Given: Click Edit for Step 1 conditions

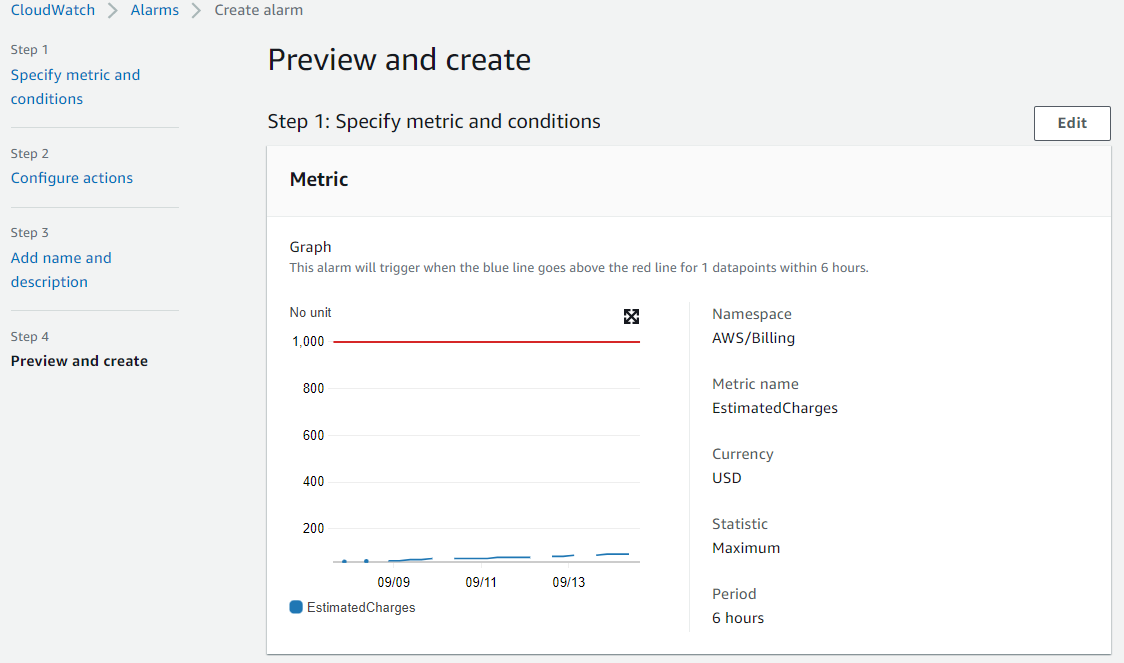Looking at the screenshot, I should (1071, 122).
